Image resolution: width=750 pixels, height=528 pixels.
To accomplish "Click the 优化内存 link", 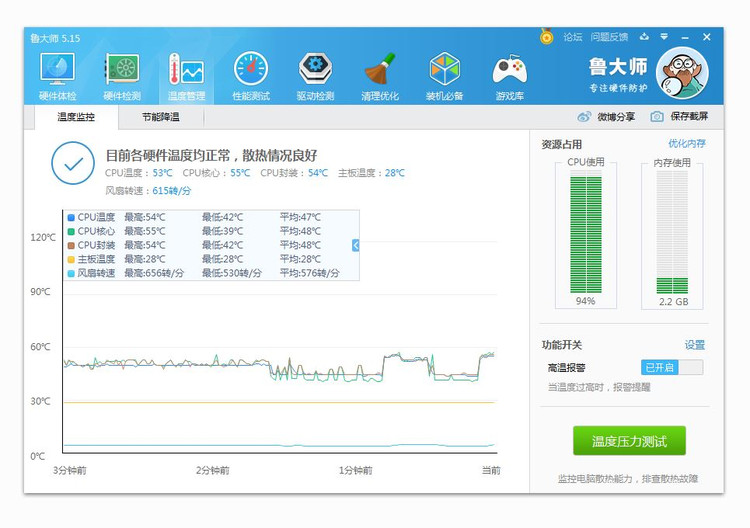I will coord(686,144).
